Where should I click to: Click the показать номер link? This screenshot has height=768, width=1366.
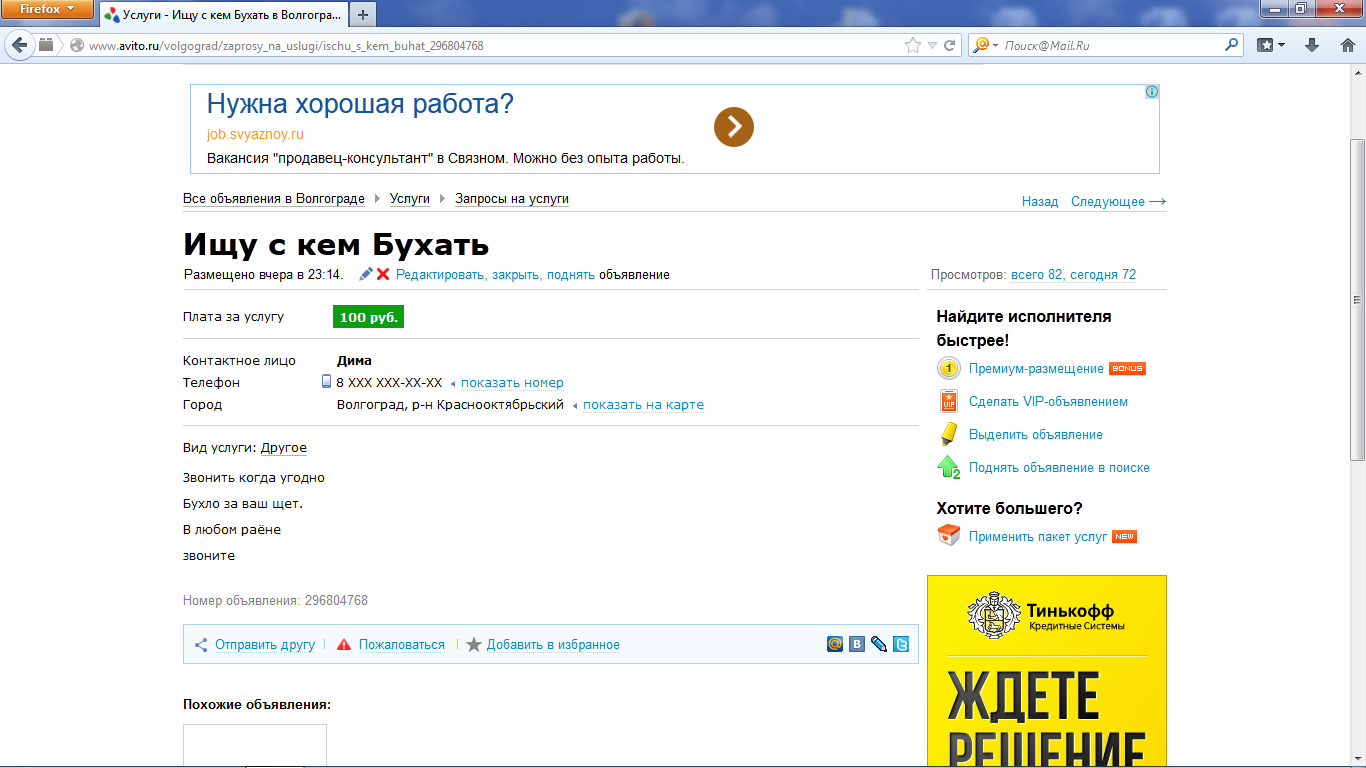(512, 383)
